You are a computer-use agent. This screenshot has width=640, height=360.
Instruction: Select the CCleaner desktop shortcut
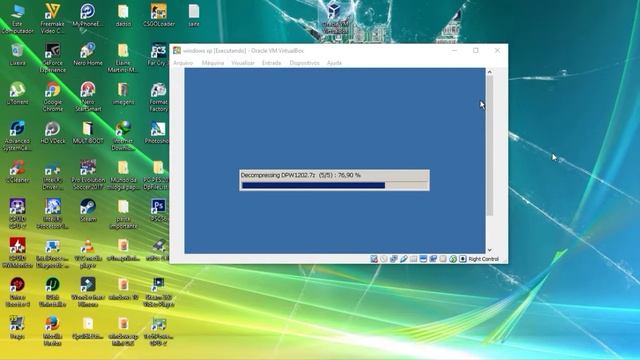[17, 172]
